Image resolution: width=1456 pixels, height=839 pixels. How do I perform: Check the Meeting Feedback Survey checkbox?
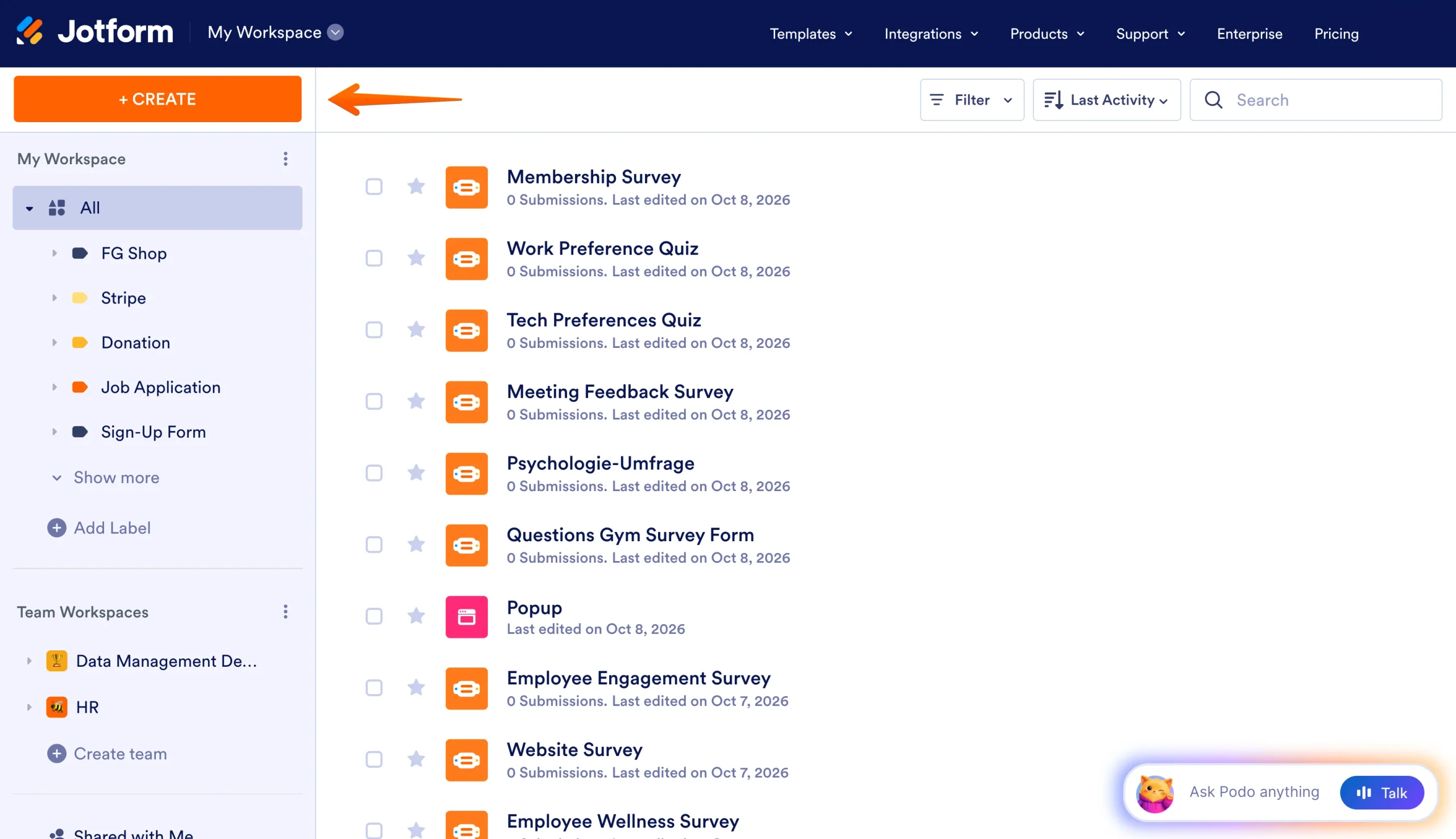[x=374, y=402]
